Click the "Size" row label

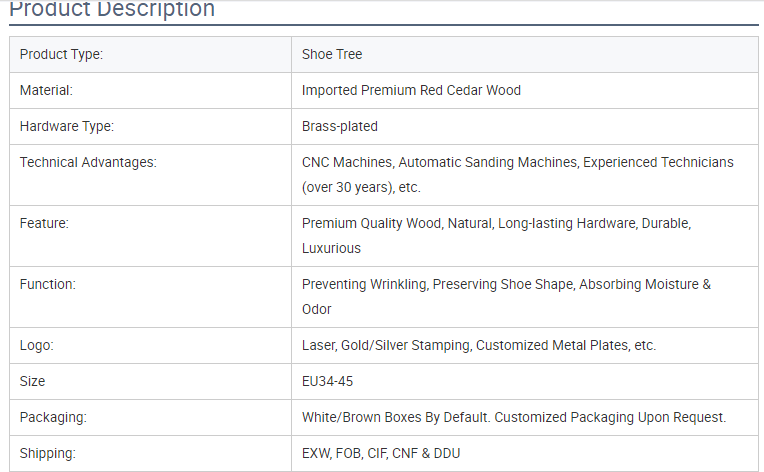pyautogui.click(x=32, y=381)
